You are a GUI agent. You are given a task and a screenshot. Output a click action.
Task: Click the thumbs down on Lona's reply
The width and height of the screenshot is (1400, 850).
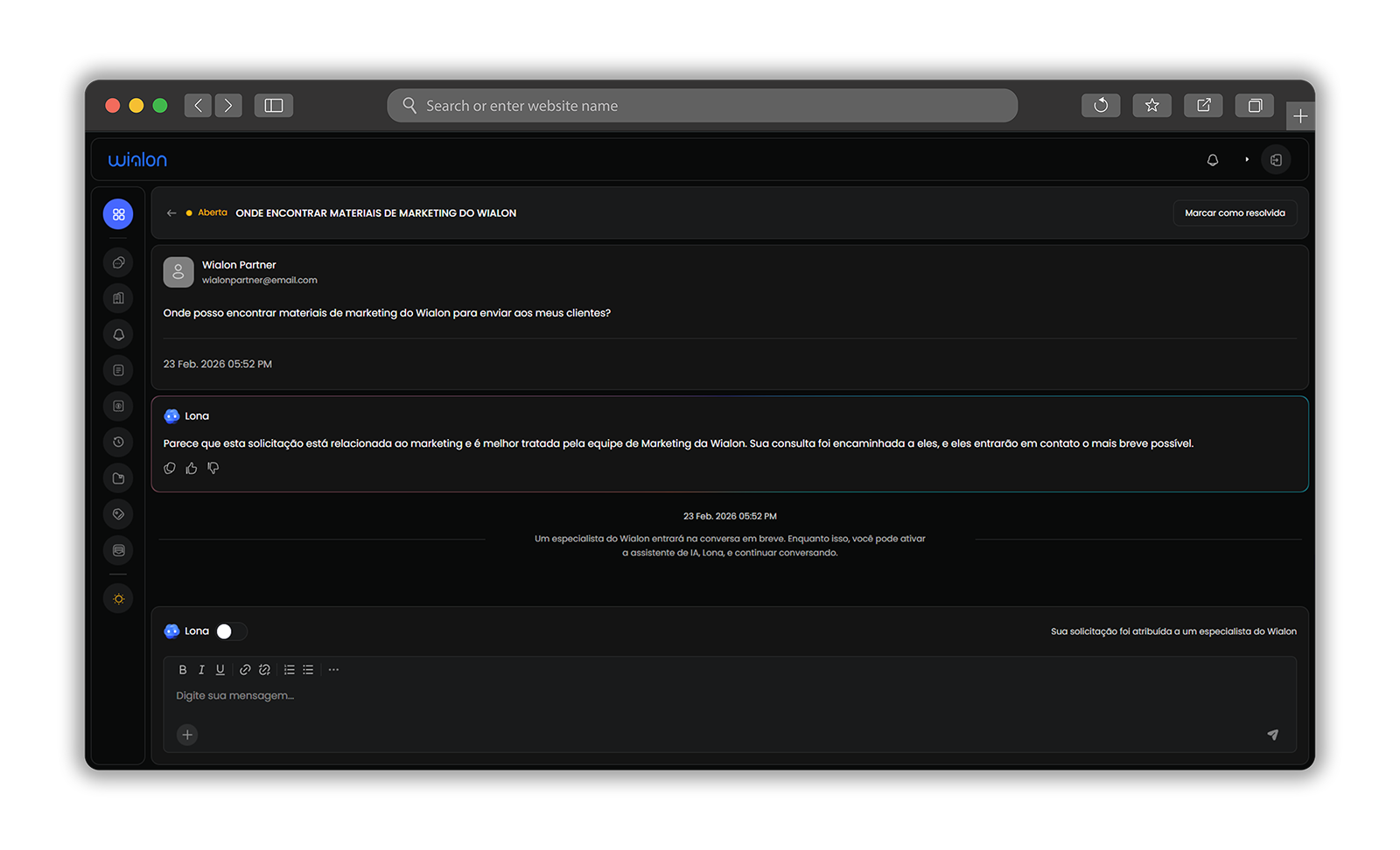coord(213,469)
